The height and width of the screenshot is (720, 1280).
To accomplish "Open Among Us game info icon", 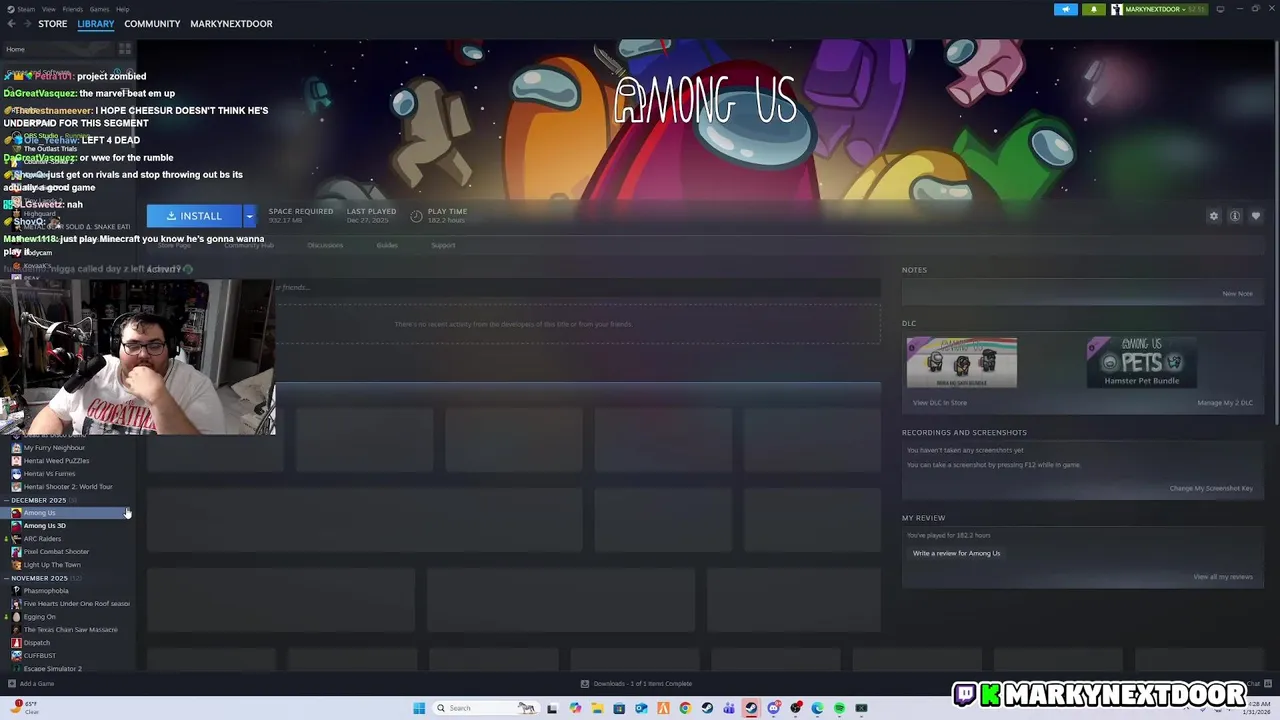I will pos(1235,216).
